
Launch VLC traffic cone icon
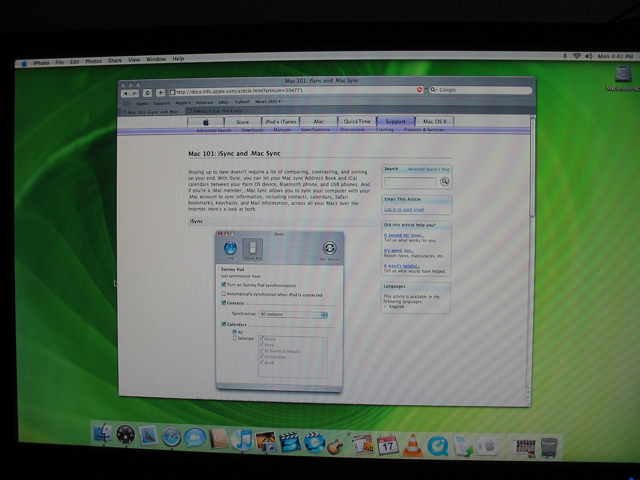[x=413, y=445]
